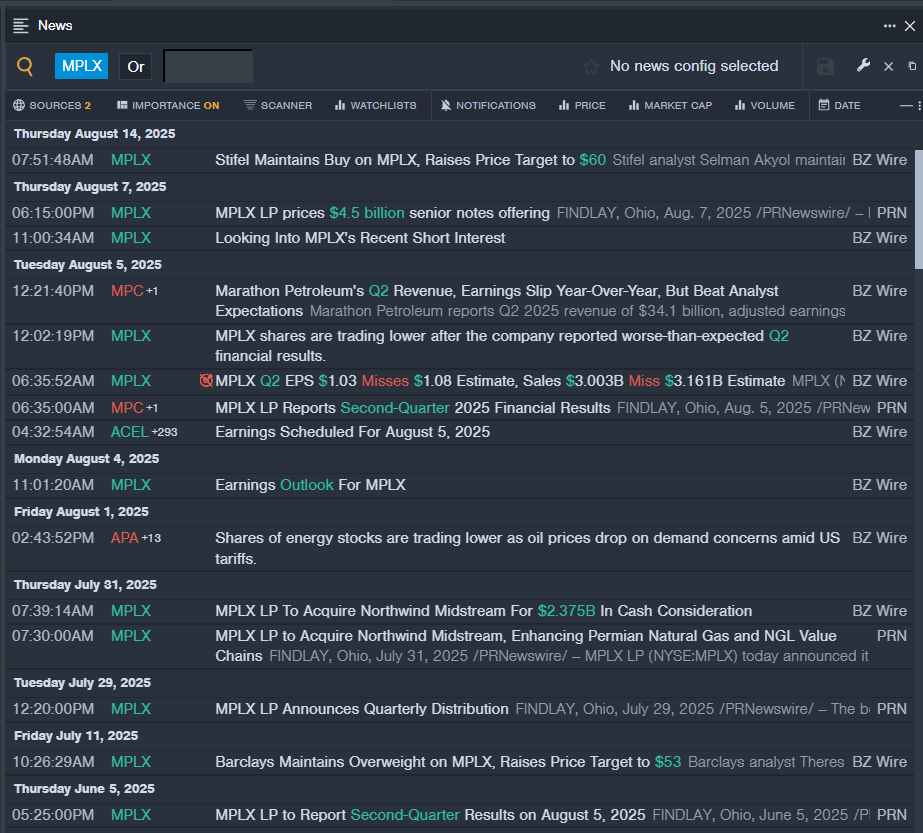Image resolution: width=923 pixels, height=833 pixels.
Task: Open 'Earnings Scheduled For August 5, 2025'
Action: click(x=353, y=432)
